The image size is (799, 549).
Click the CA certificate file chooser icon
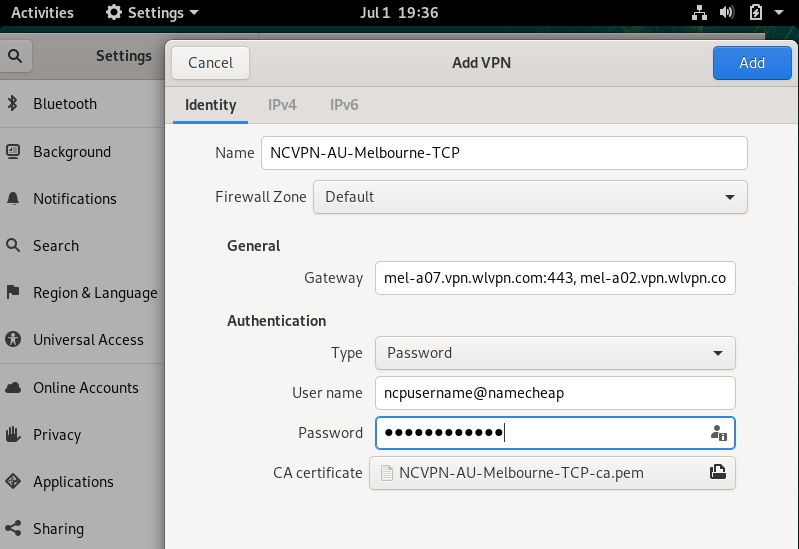coord(717,473)
